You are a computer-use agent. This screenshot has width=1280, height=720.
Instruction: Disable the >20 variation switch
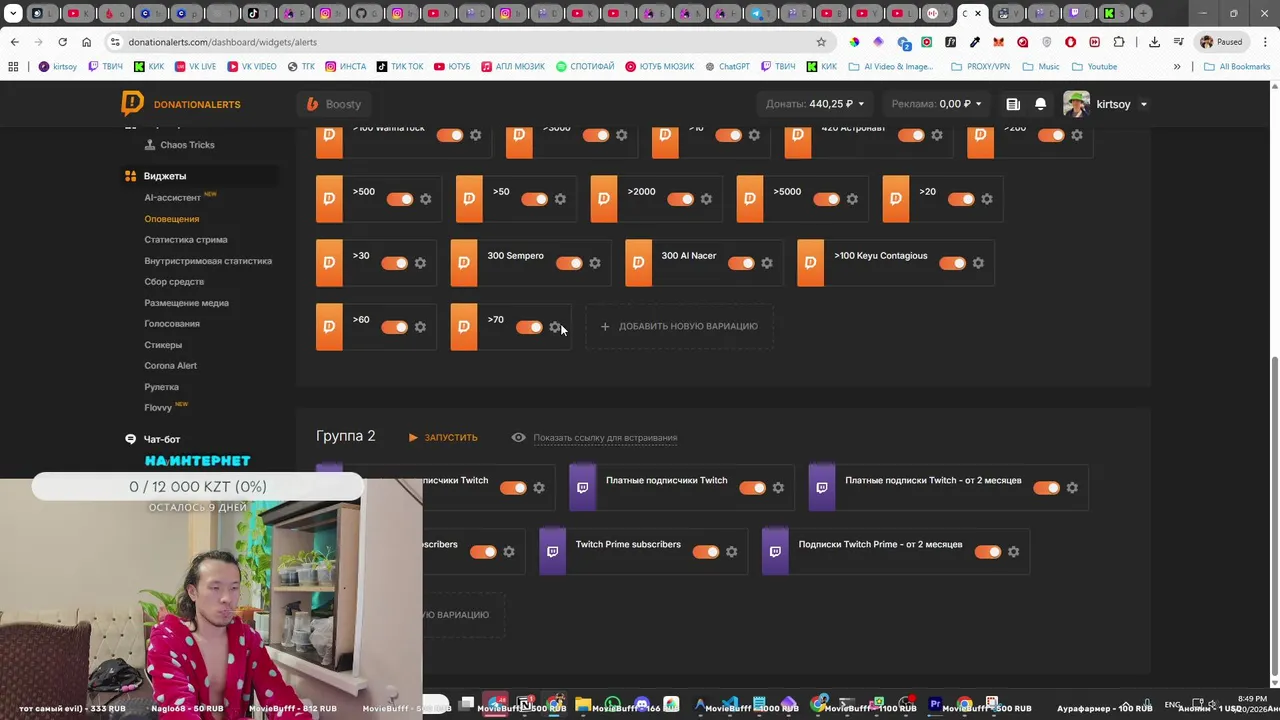[x=962, y=199]
